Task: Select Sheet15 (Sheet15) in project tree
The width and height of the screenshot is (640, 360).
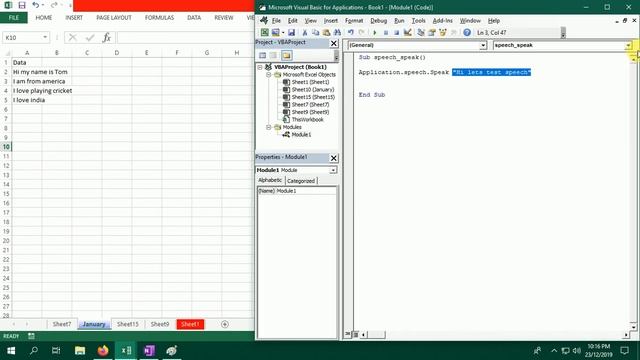Action: coord(313,97)
